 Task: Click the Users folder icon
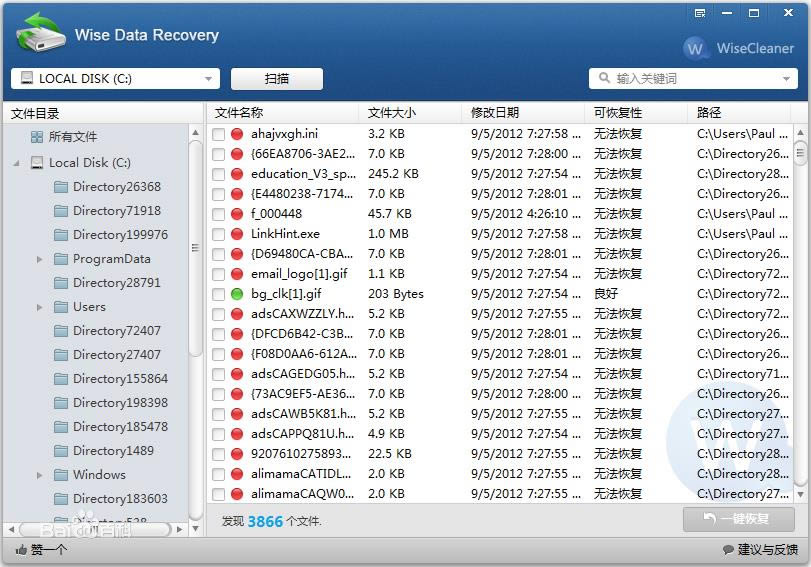tap(61, 307)
